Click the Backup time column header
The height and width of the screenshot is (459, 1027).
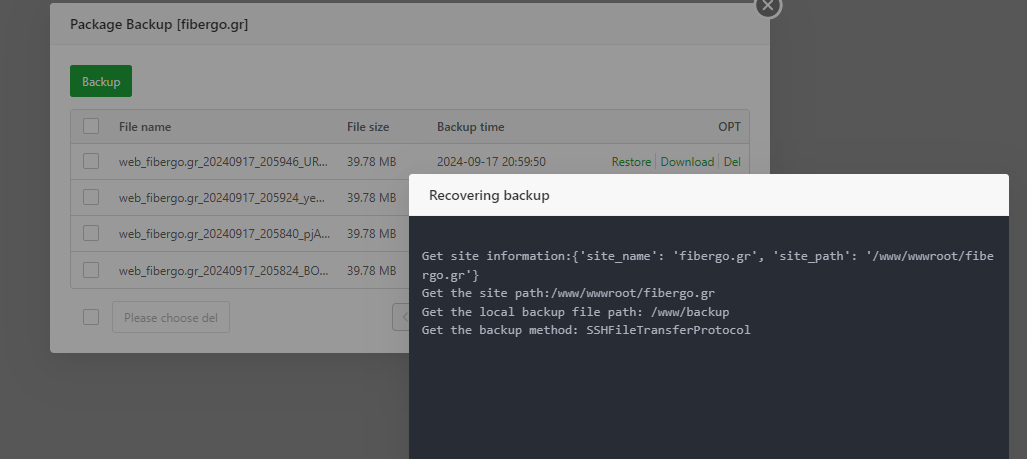pos(470,127)
